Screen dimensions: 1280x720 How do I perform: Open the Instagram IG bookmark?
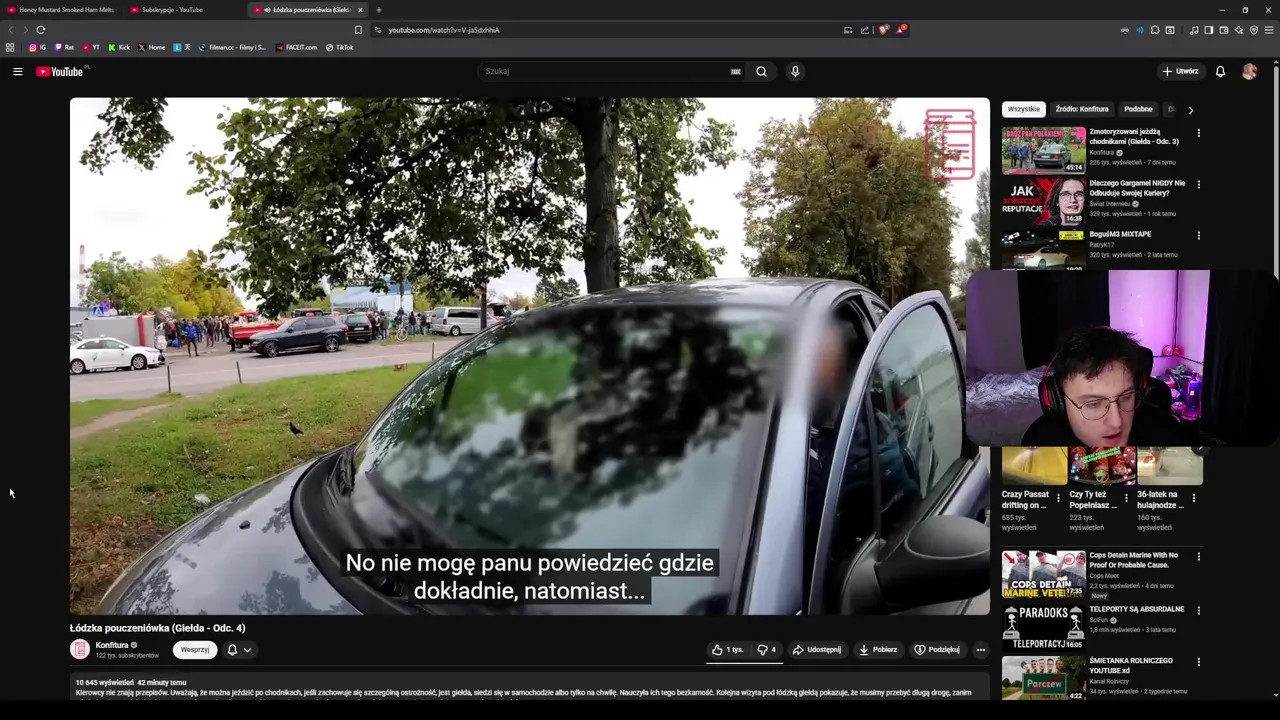point(37,47)
